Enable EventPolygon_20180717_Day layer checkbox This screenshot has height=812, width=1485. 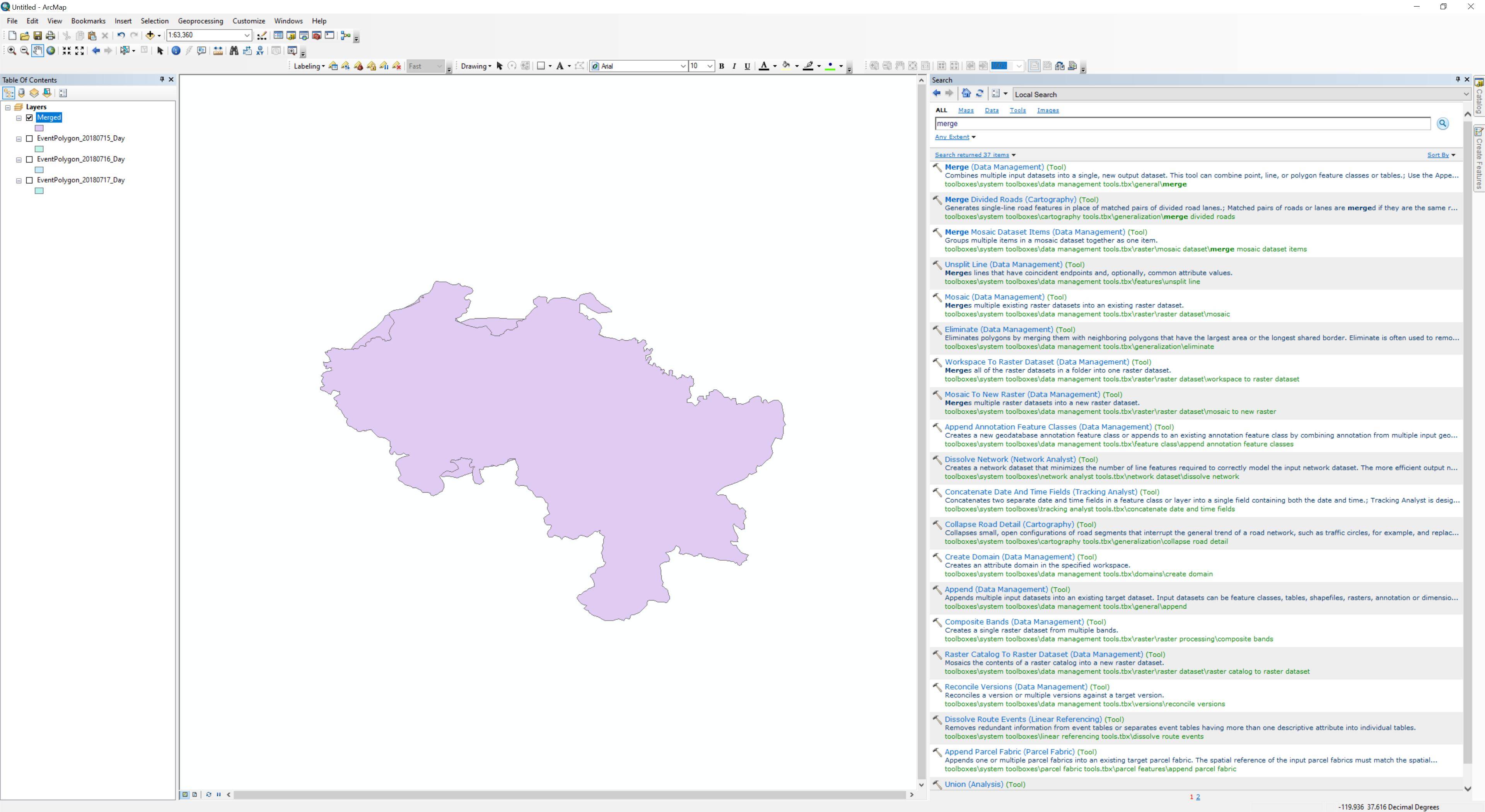click(29, 181)
